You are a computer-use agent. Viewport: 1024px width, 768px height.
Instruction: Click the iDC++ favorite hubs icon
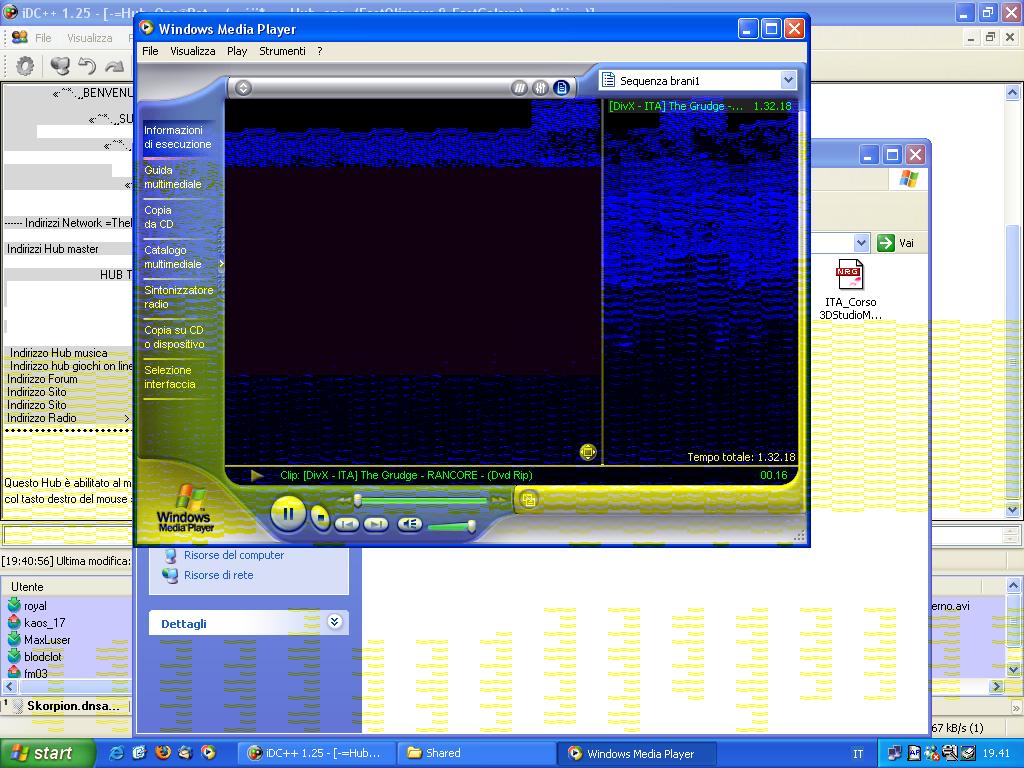[x=60, y=65]
